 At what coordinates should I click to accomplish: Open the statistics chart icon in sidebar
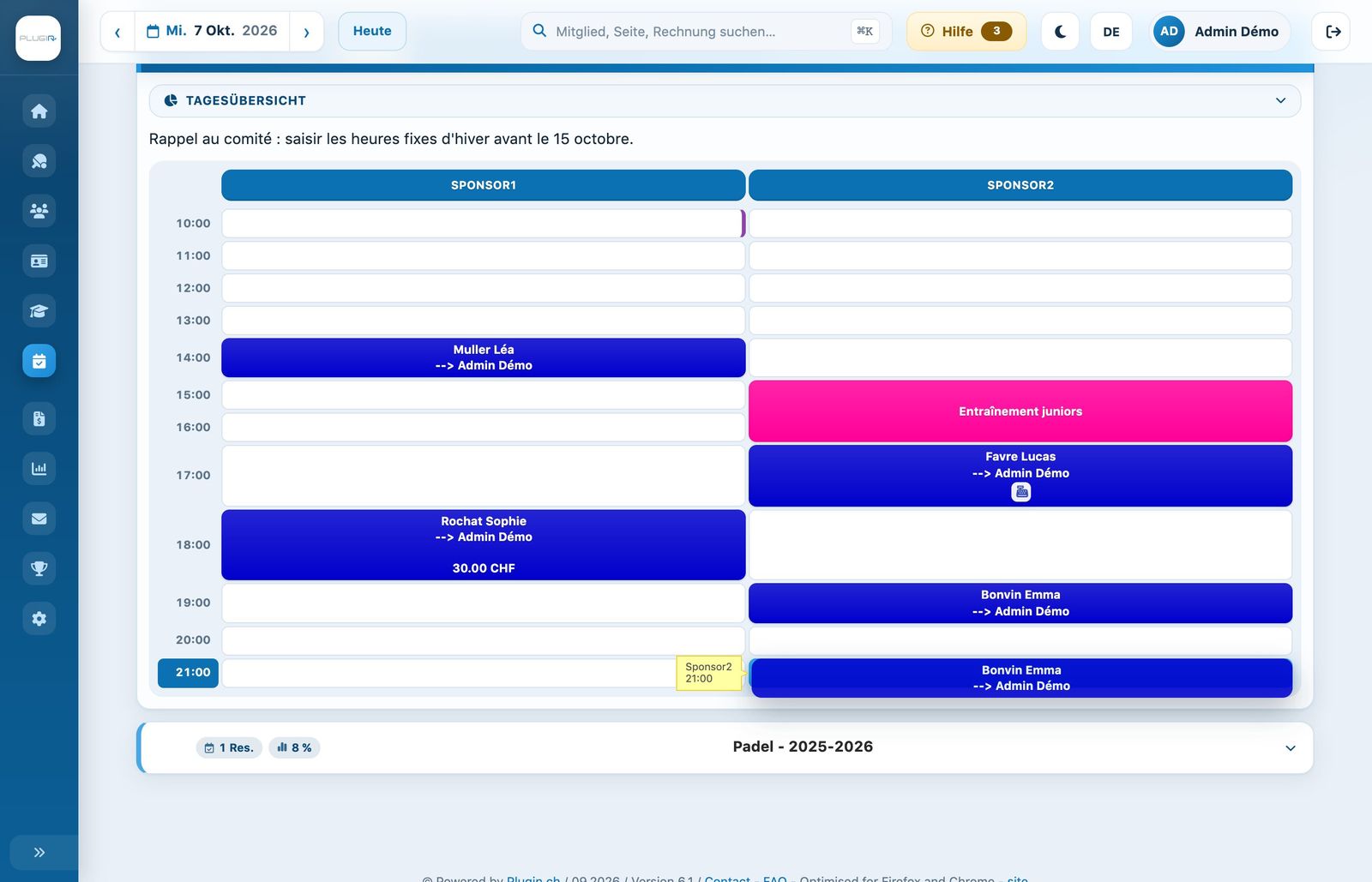39,469
